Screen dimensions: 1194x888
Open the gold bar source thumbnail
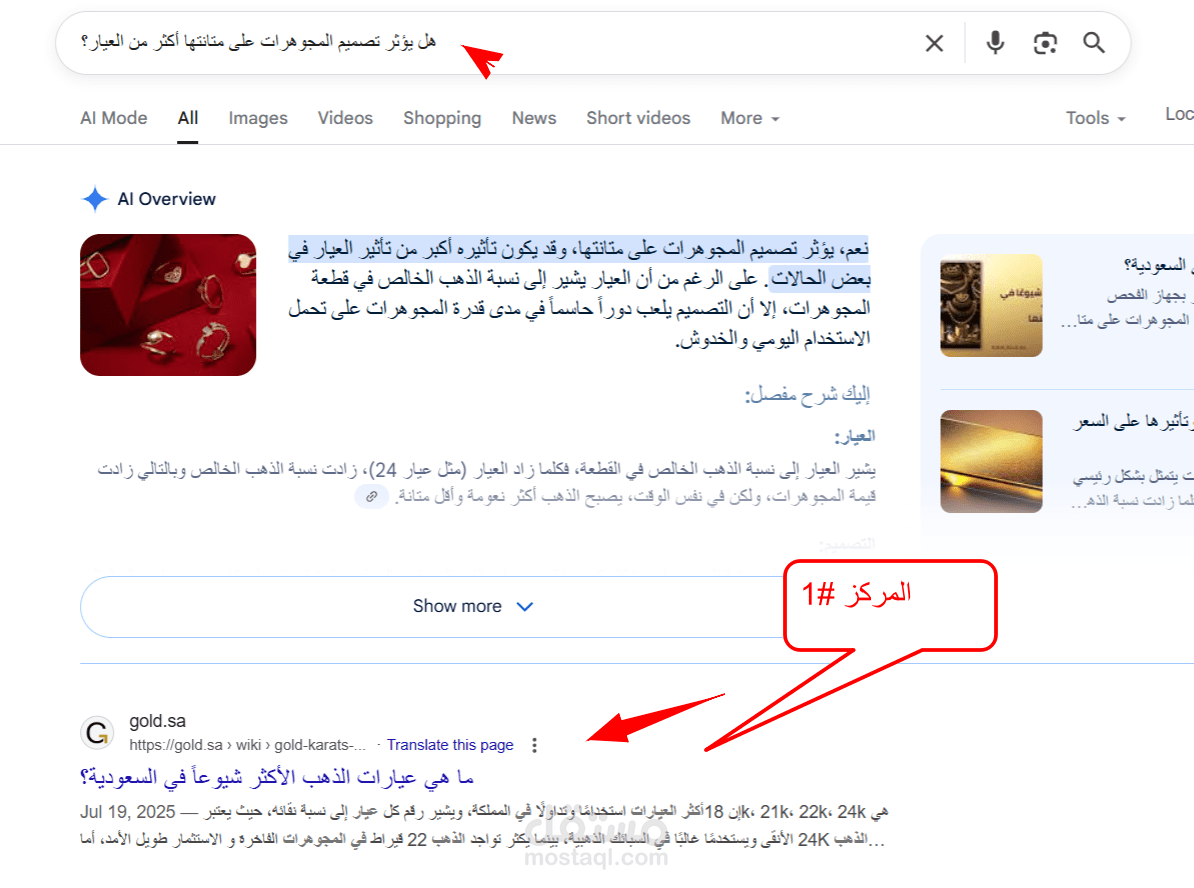coord(991,462)
